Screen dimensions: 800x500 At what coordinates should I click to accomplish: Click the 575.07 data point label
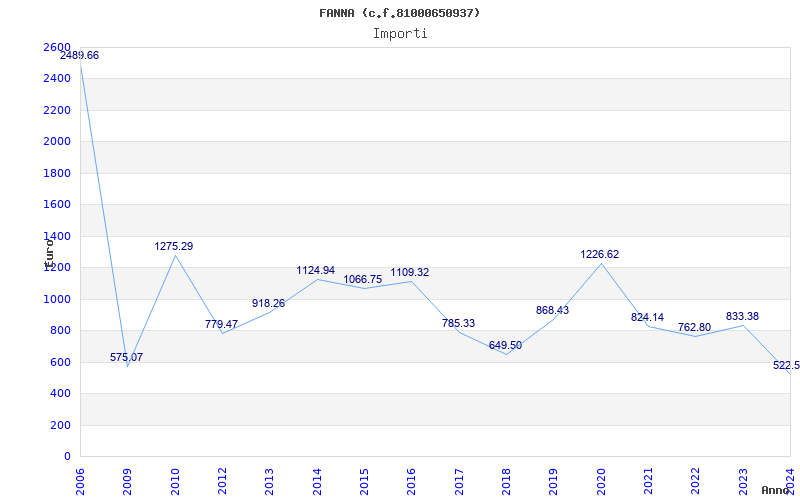click(x=126, y=357)
